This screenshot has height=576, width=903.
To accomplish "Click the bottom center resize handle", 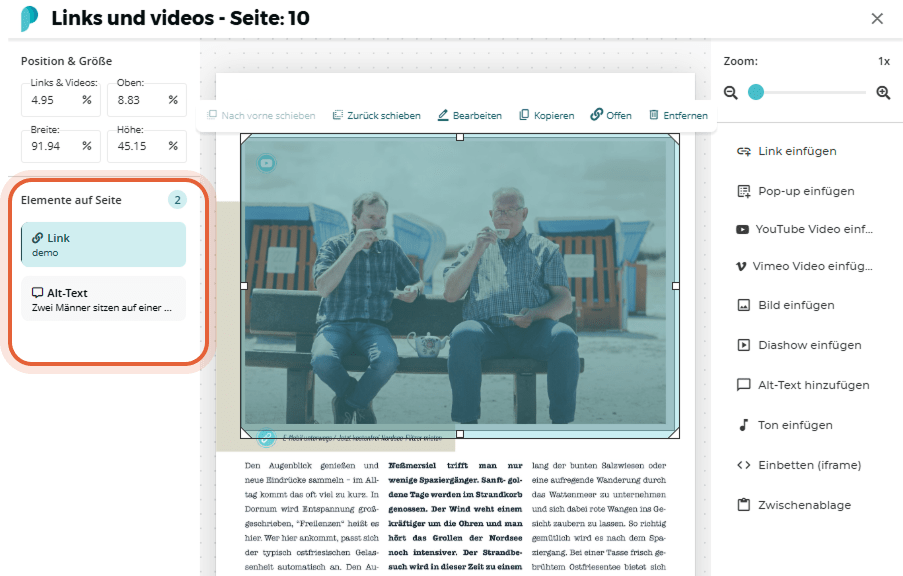I will point(460,434).
